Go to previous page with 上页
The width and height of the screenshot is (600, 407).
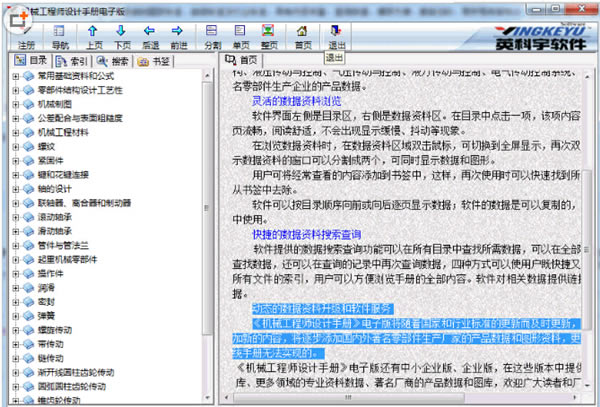(x=93, y=35)
